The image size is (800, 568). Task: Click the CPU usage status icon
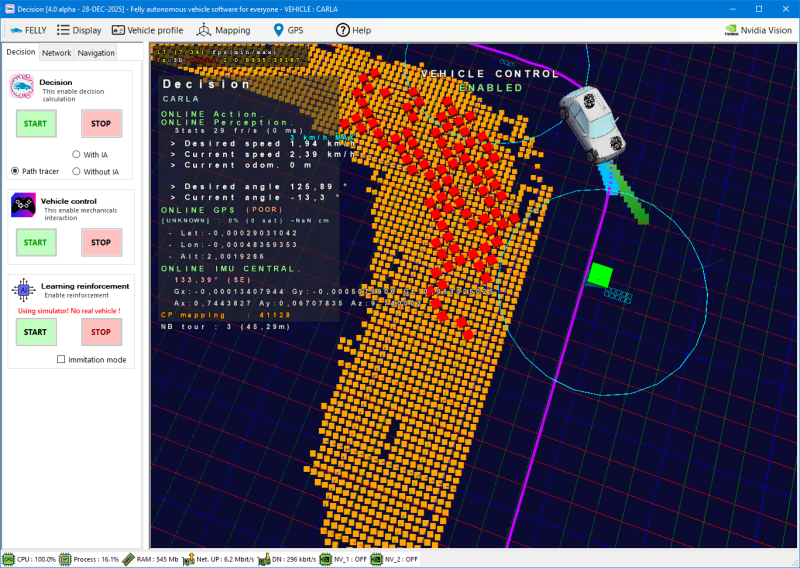pos(9,559)
